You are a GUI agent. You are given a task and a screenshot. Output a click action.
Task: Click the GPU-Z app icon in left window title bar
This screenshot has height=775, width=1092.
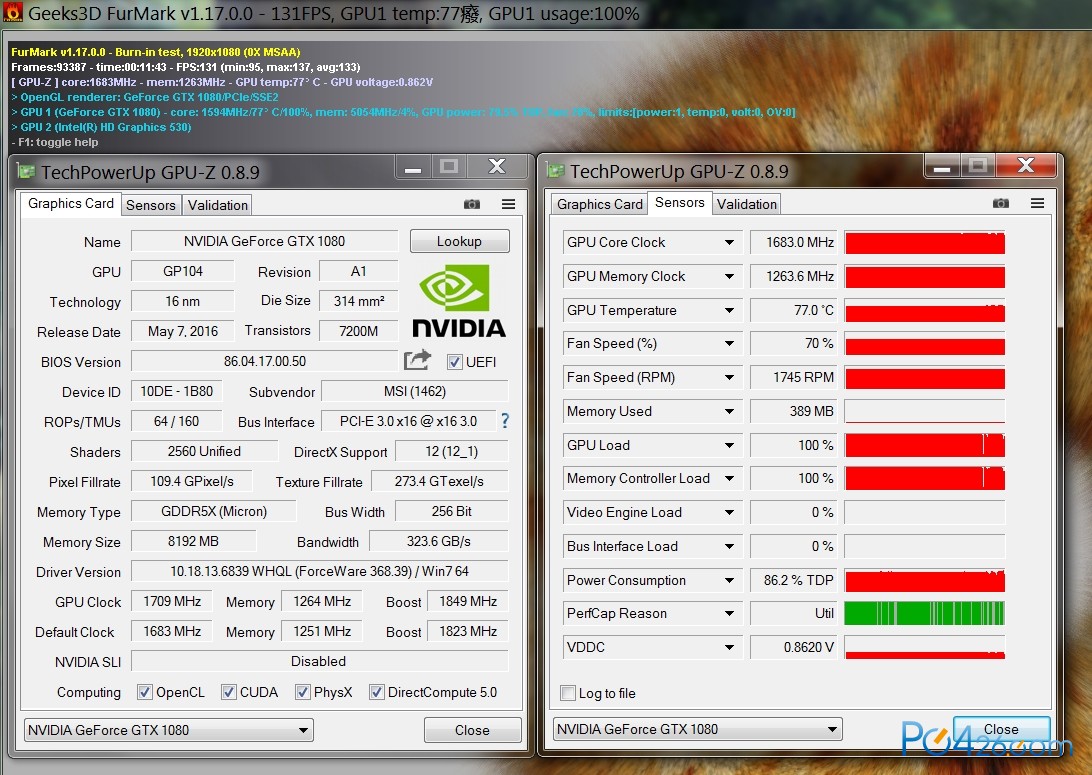(x=26, y=171)
